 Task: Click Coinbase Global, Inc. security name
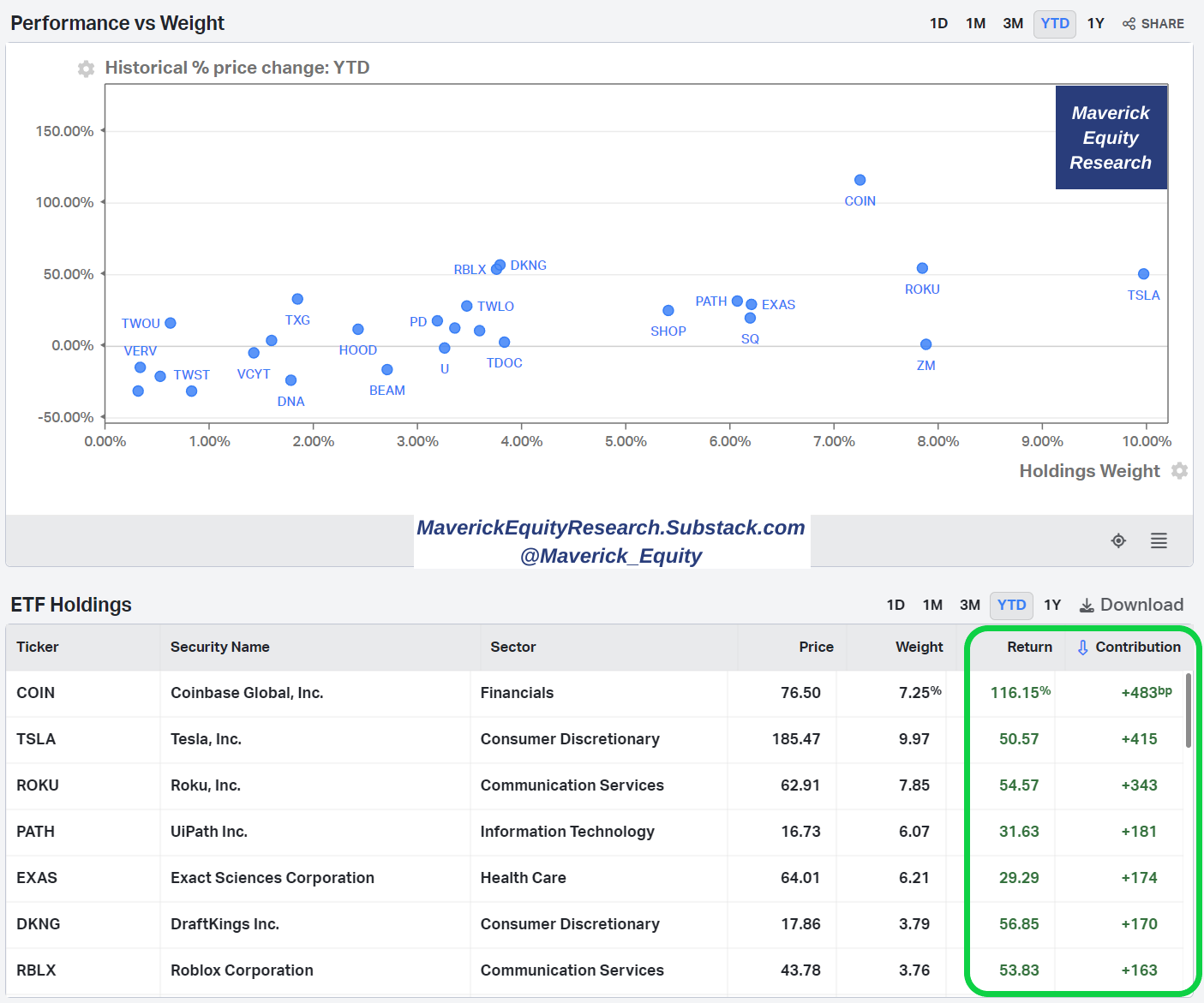247,693
